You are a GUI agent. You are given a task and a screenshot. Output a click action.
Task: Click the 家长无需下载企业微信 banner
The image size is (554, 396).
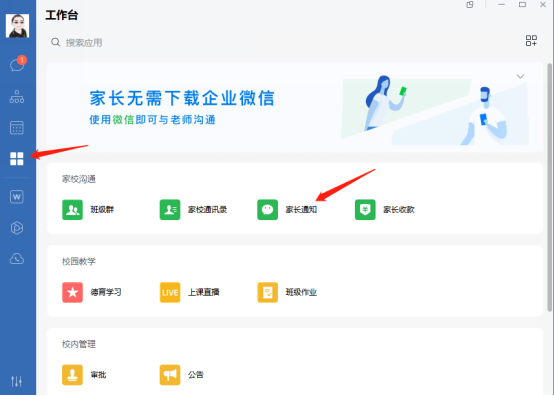pyautogui.click(x=295, y=107)
